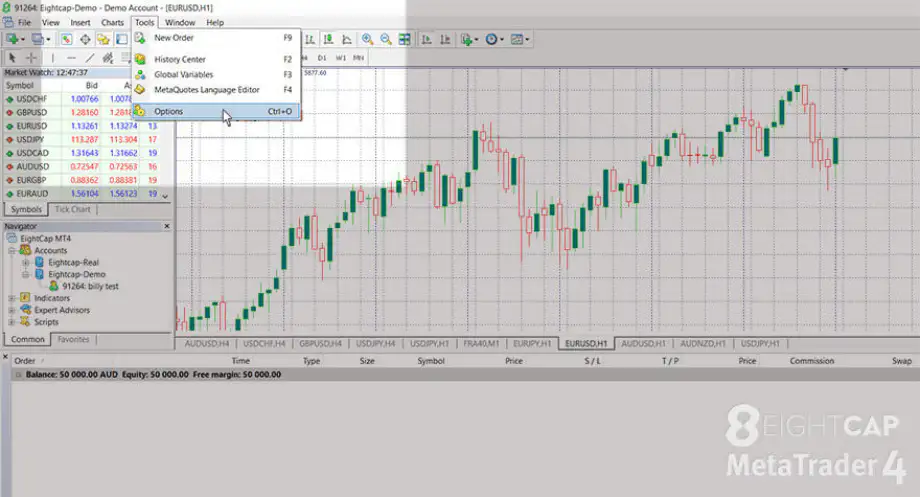Click the tile windows grid icon
This screenshot has width=920, height=497.
405,39
